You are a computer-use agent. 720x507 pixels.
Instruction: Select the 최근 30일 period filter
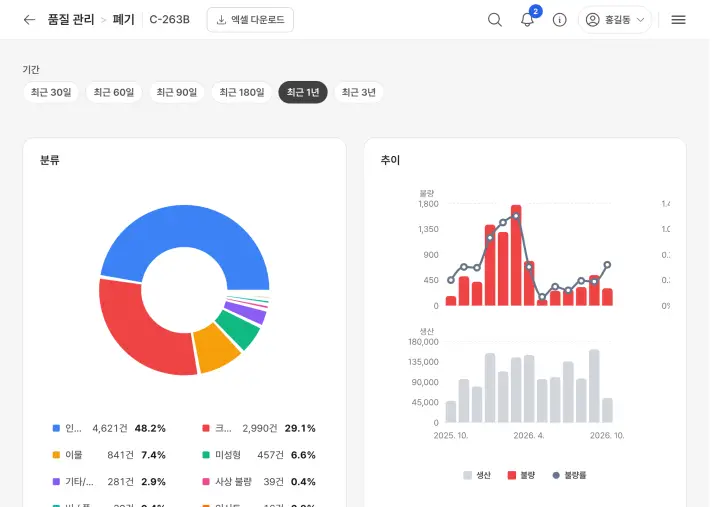click(x=51, y=92)
